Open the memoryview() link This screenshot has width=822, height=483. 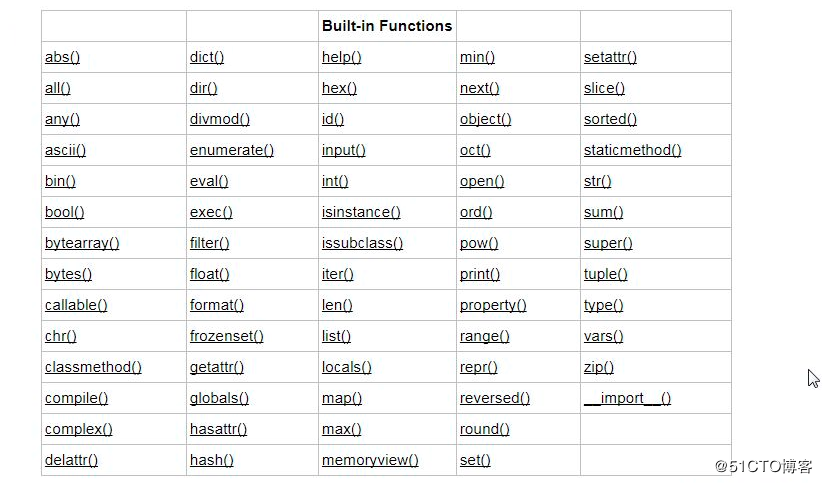[370, 460]
